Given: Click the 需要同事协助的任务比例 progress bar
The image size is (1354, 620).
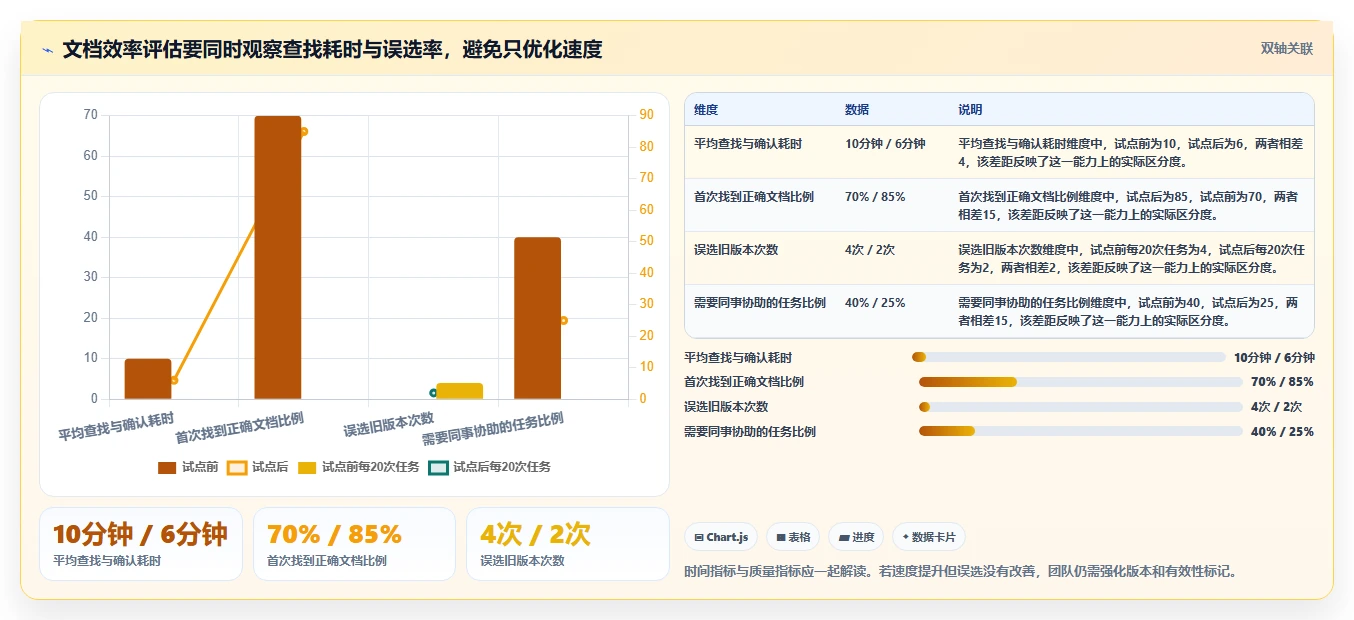Looking at the screenshot, I should 1080,432.
